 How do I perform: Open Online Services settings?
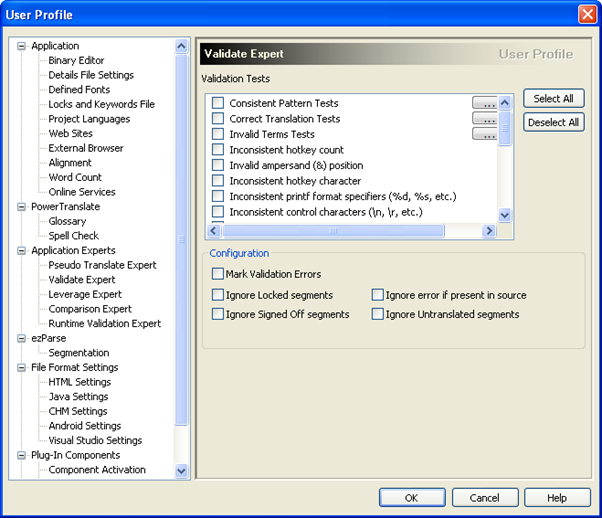pyautogui.click(x=82, y=192)
